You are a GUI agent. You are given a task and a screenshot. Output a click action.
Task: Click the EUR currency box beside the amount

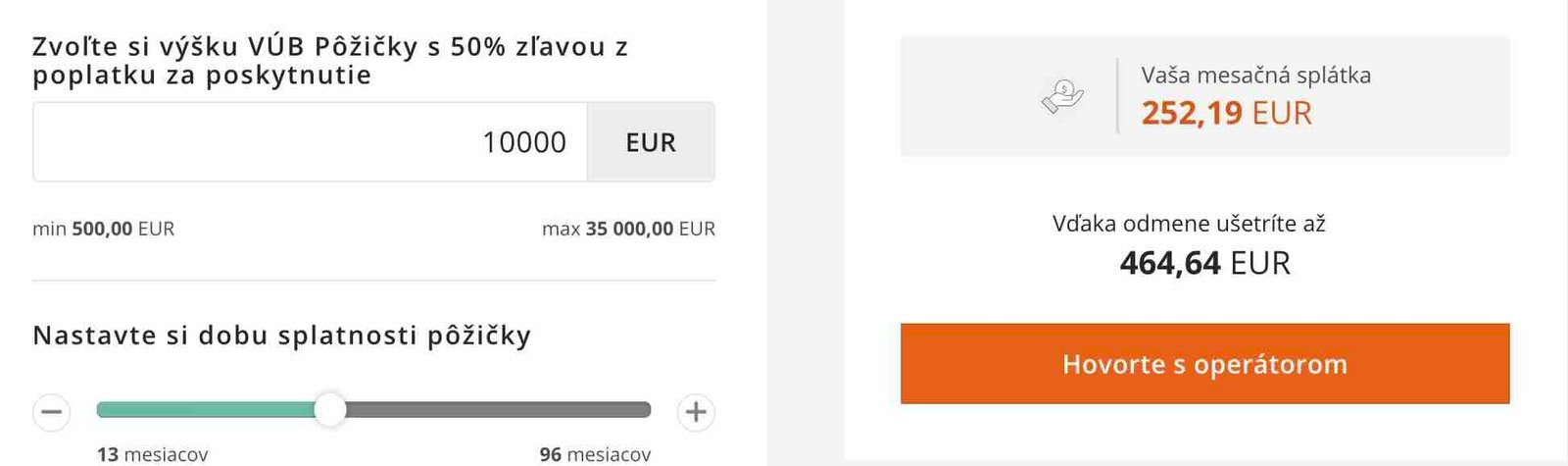coord(651,142)
